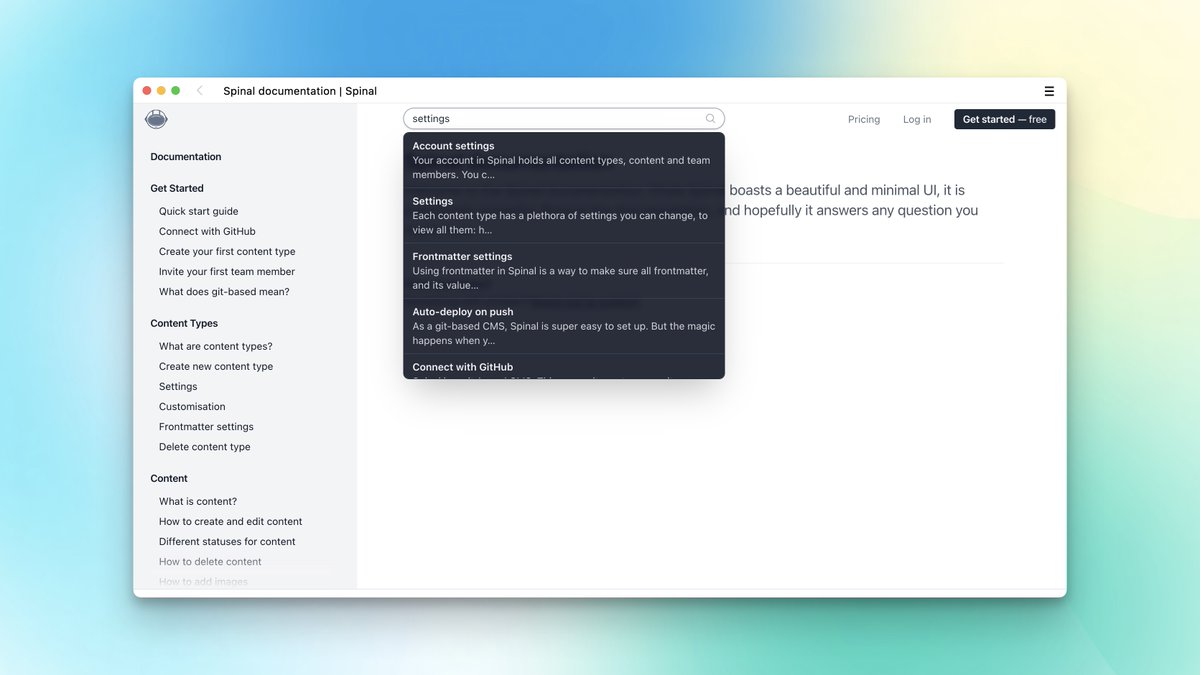
Task: Open the hamburger menu in title bar
Action: pos(1049,91)
